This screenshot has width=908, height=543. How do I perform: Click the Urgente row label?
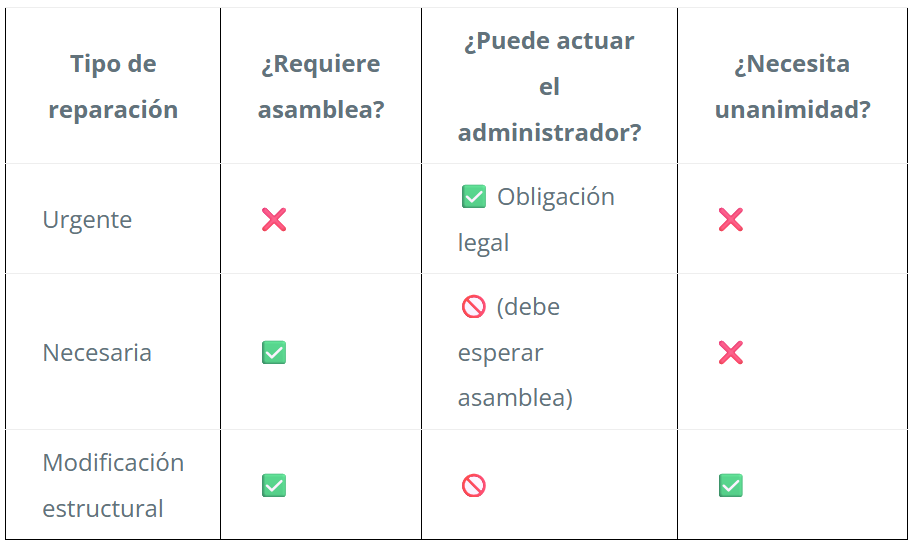87,220
